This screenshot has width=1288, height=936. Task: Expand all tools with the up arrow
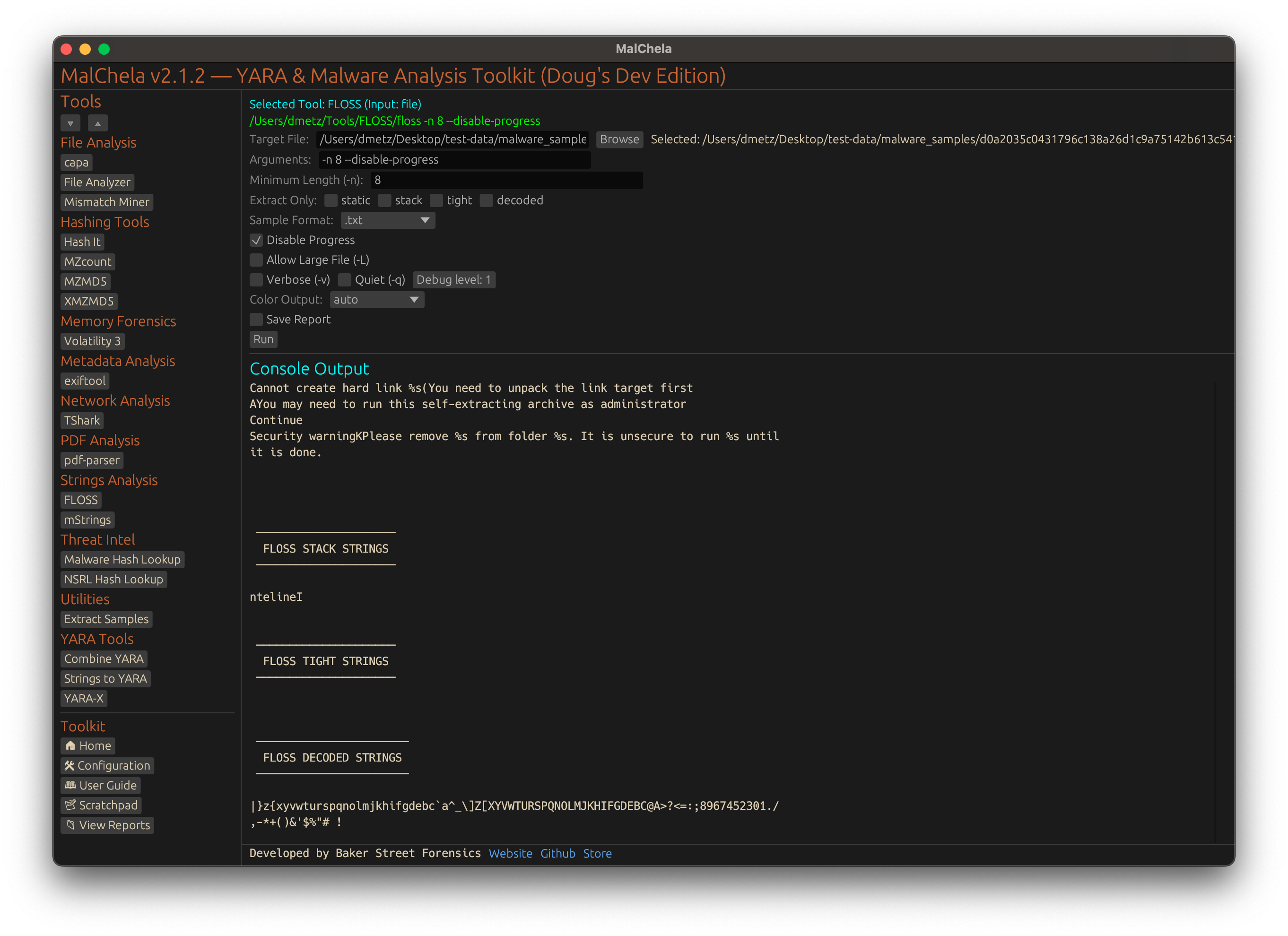[x=98, y=123]
